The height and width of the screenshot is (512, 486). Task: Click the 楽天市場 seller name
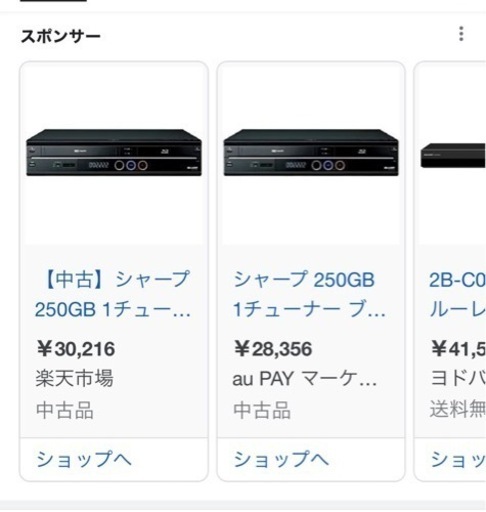coord(75,378)
